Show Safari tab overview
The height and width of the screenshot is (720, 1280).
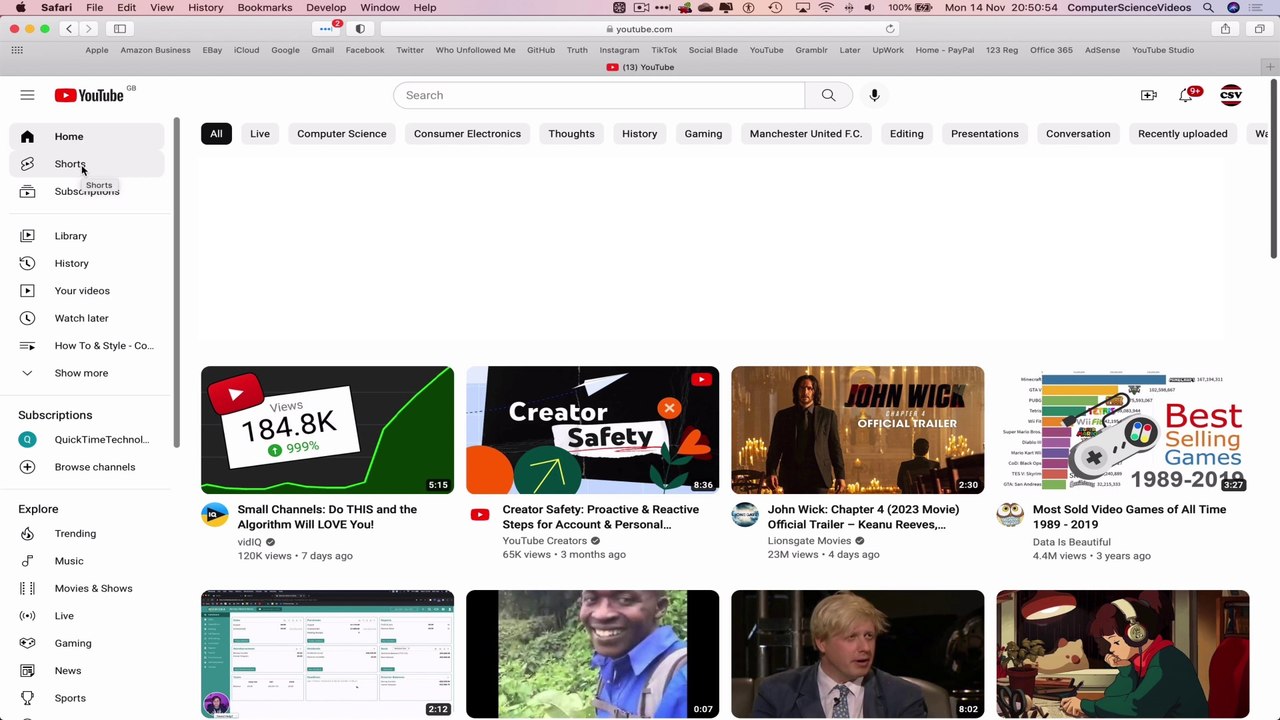click(1259, 29)
